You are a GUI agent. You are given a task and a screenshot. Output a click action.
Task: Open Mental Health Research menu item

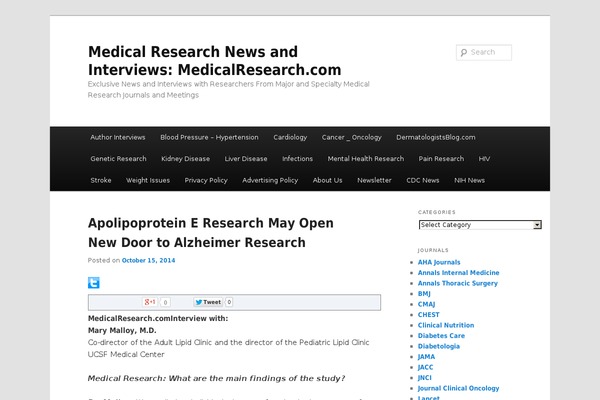click(366, 159)
